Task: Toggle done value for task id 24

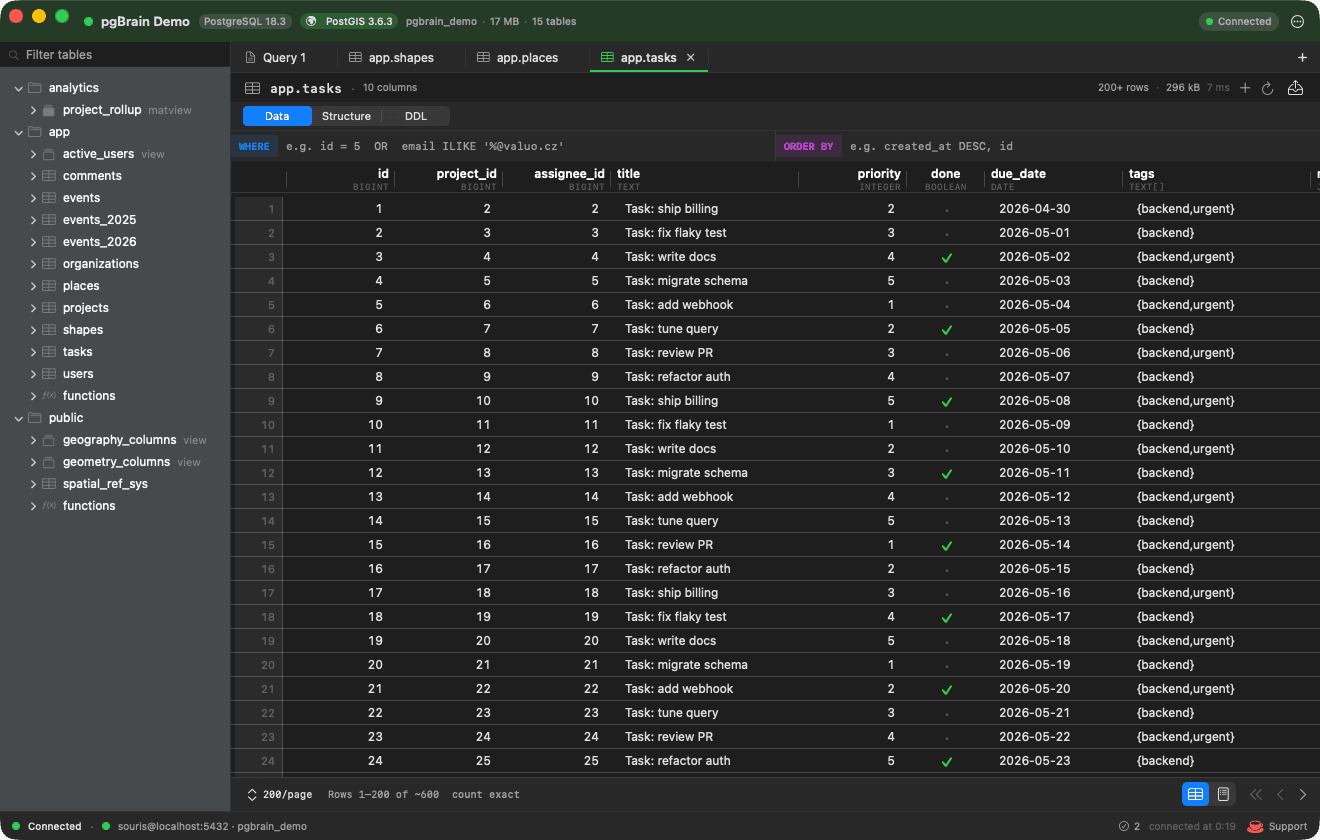Action: click(x=946, y=762)
